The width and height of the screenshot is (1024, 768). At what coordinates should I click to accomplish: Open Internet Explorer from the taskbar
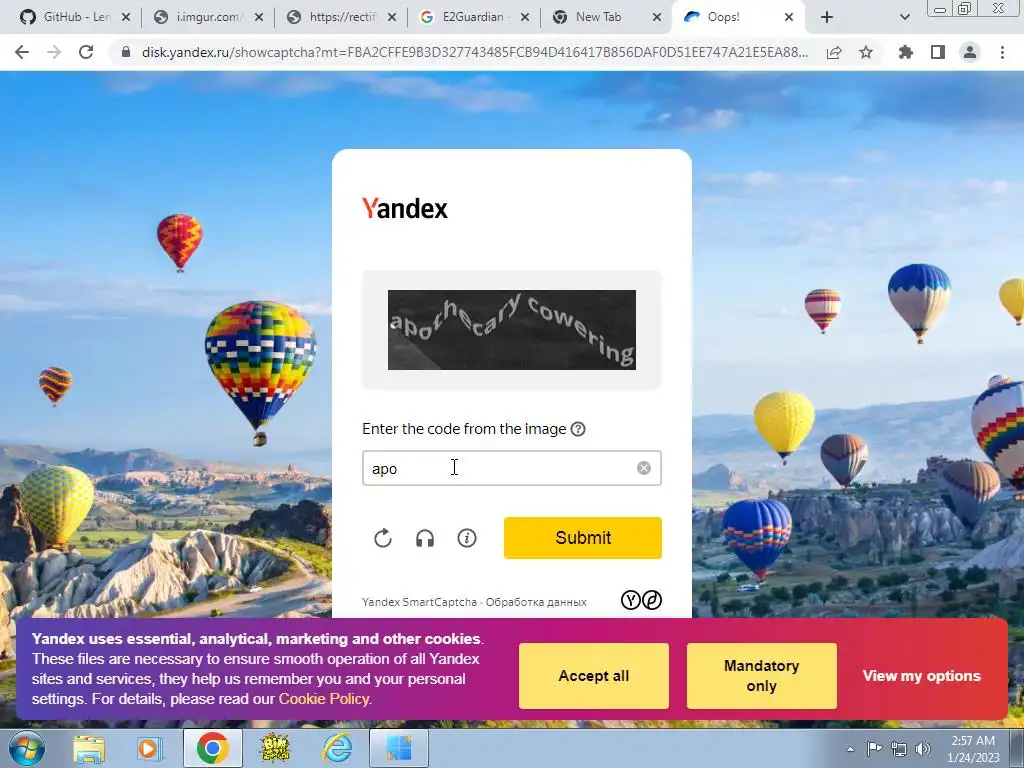coord(338,748)
